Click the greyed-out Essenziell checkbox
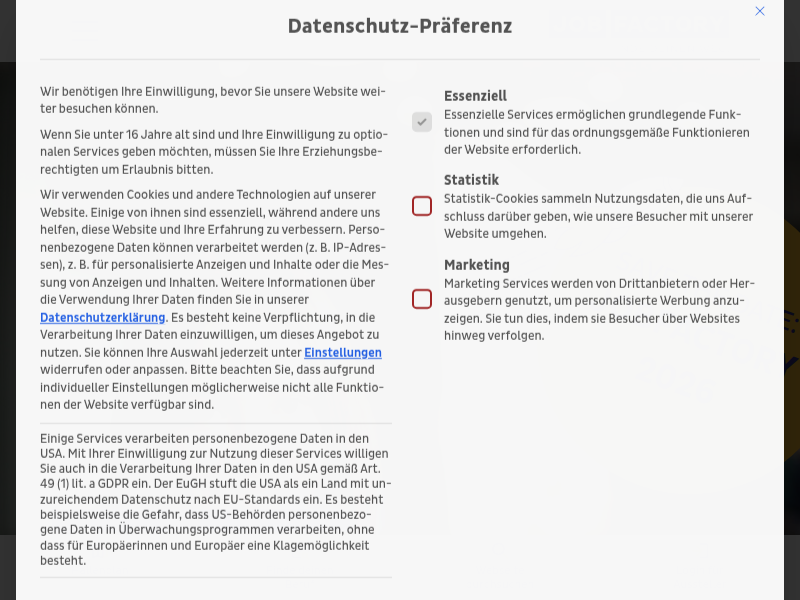 pyautogui.click(x=422, y=122)
